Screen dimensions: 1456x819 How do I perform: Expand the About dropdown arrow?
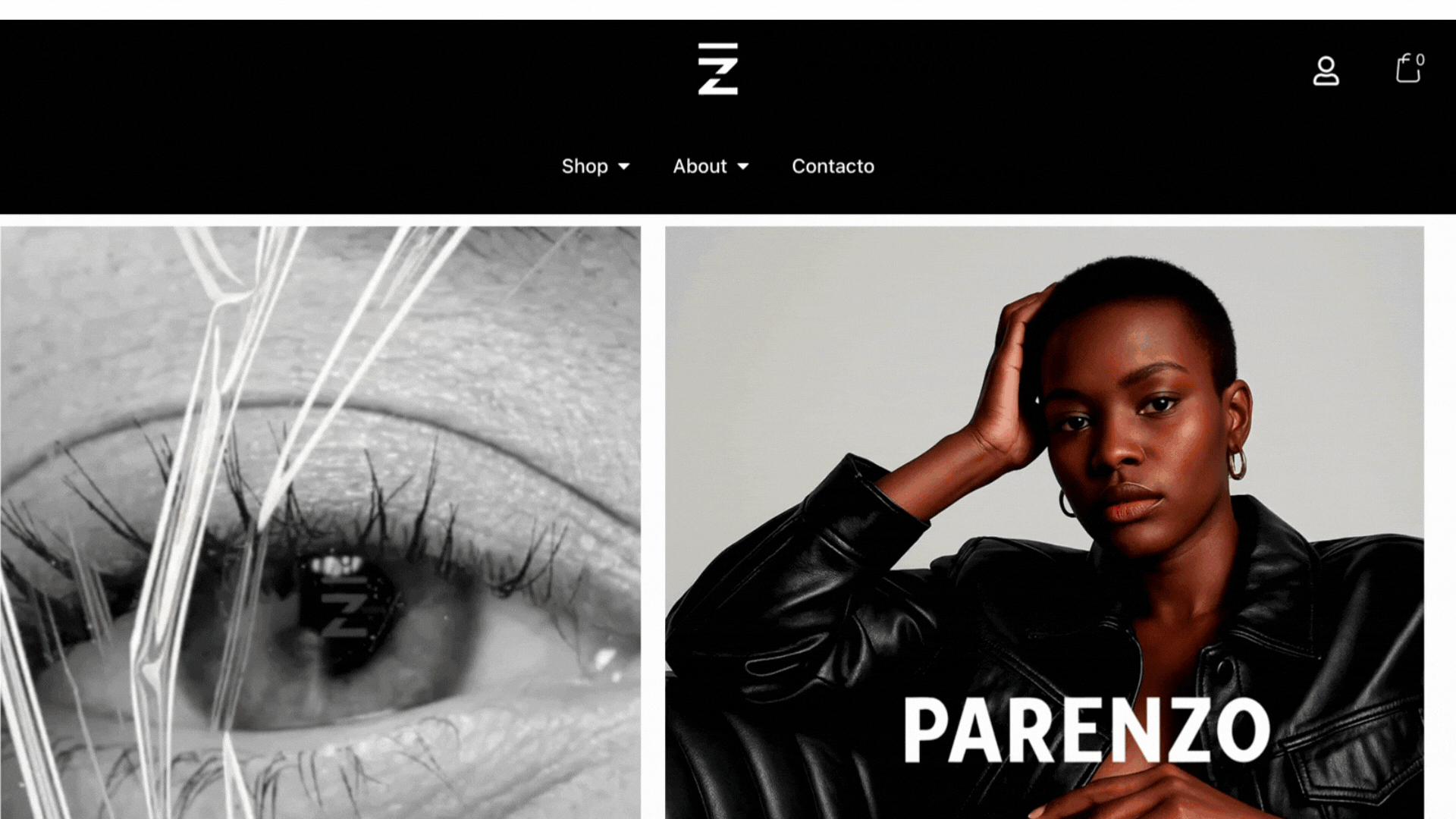pos(742,166)
